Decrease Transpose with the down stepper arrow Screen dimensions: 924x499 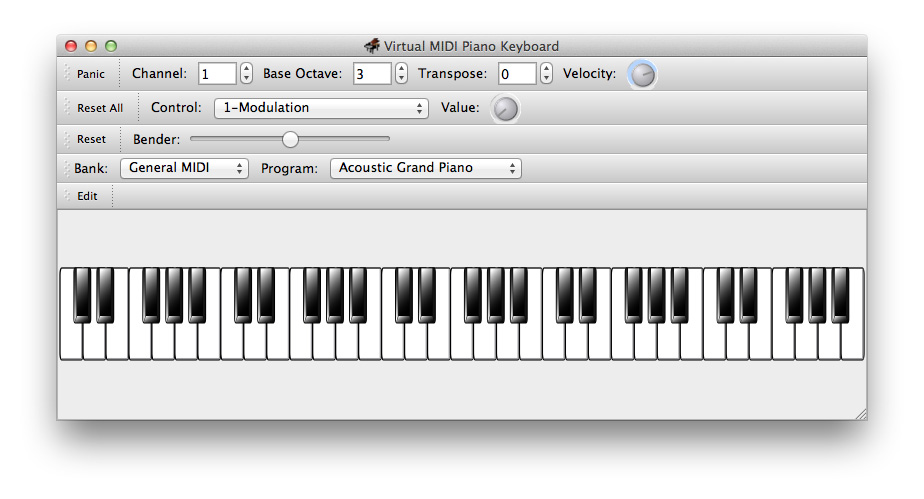coord(546,78)
